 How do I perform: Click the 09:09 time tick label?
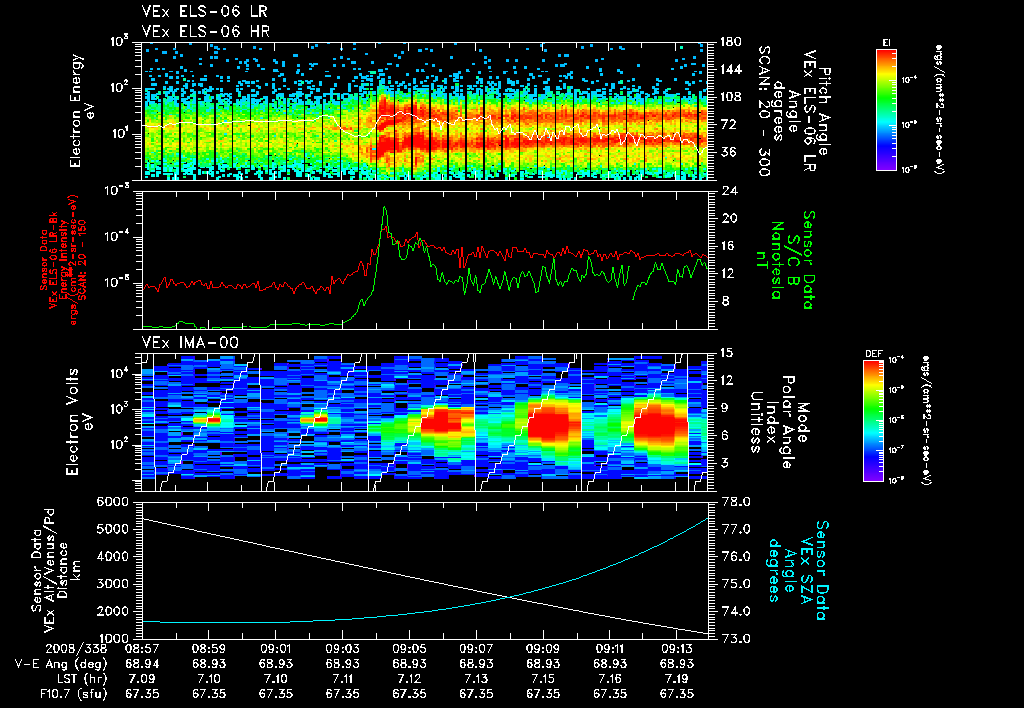coord(543,650)
